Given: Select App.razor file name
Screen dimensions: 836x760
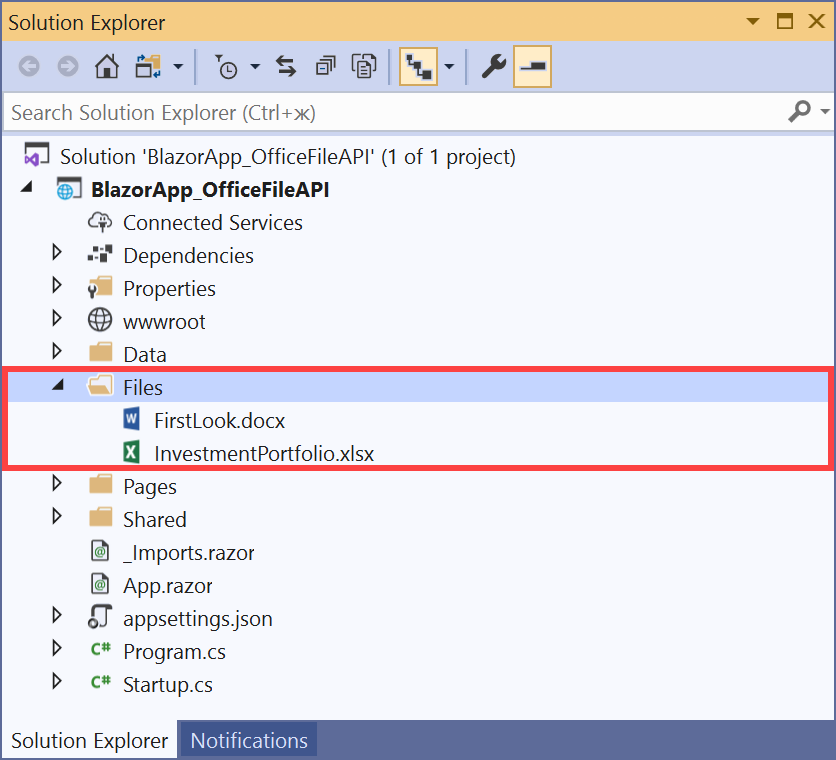Looking at the screenshot, I should click(167, 586).
